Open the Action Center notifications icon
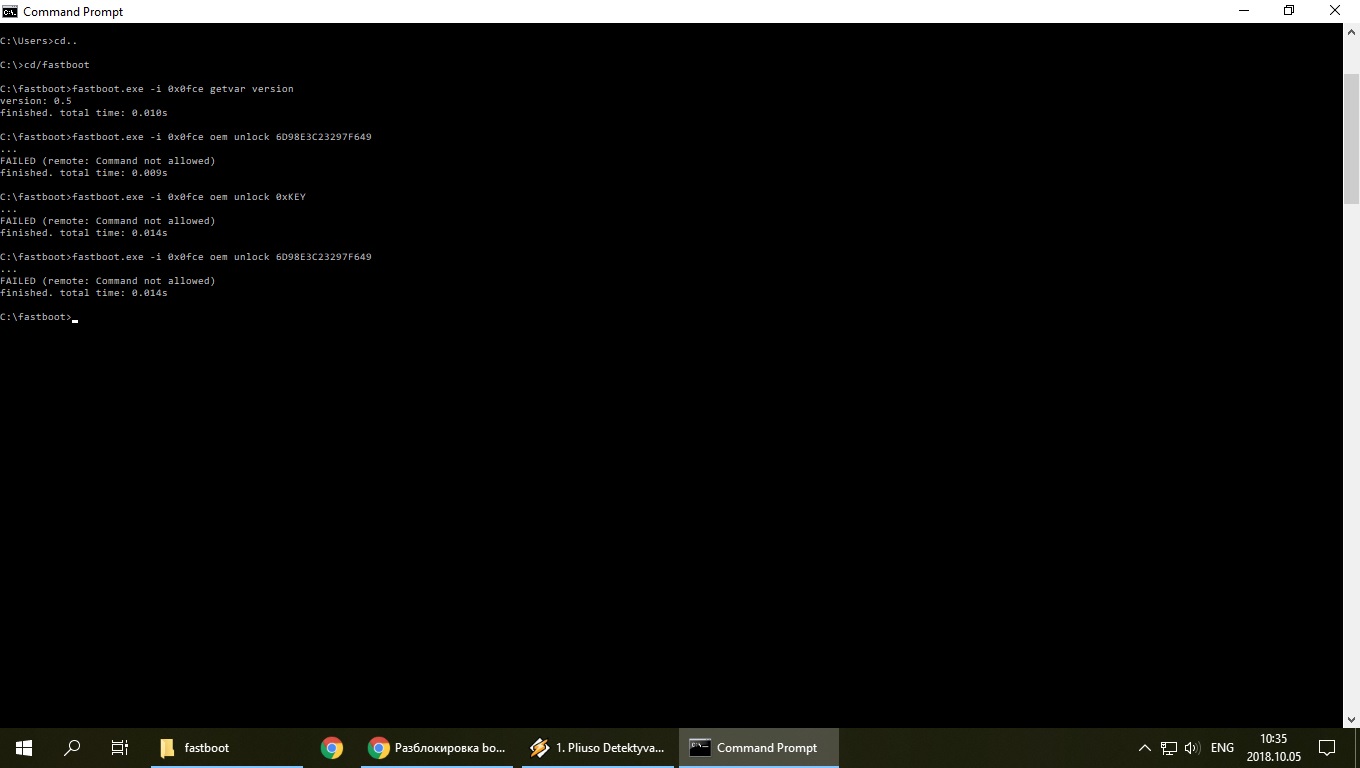This screenshot has width=1360, height=768. pyautogui.click(x=1327, y=748)
